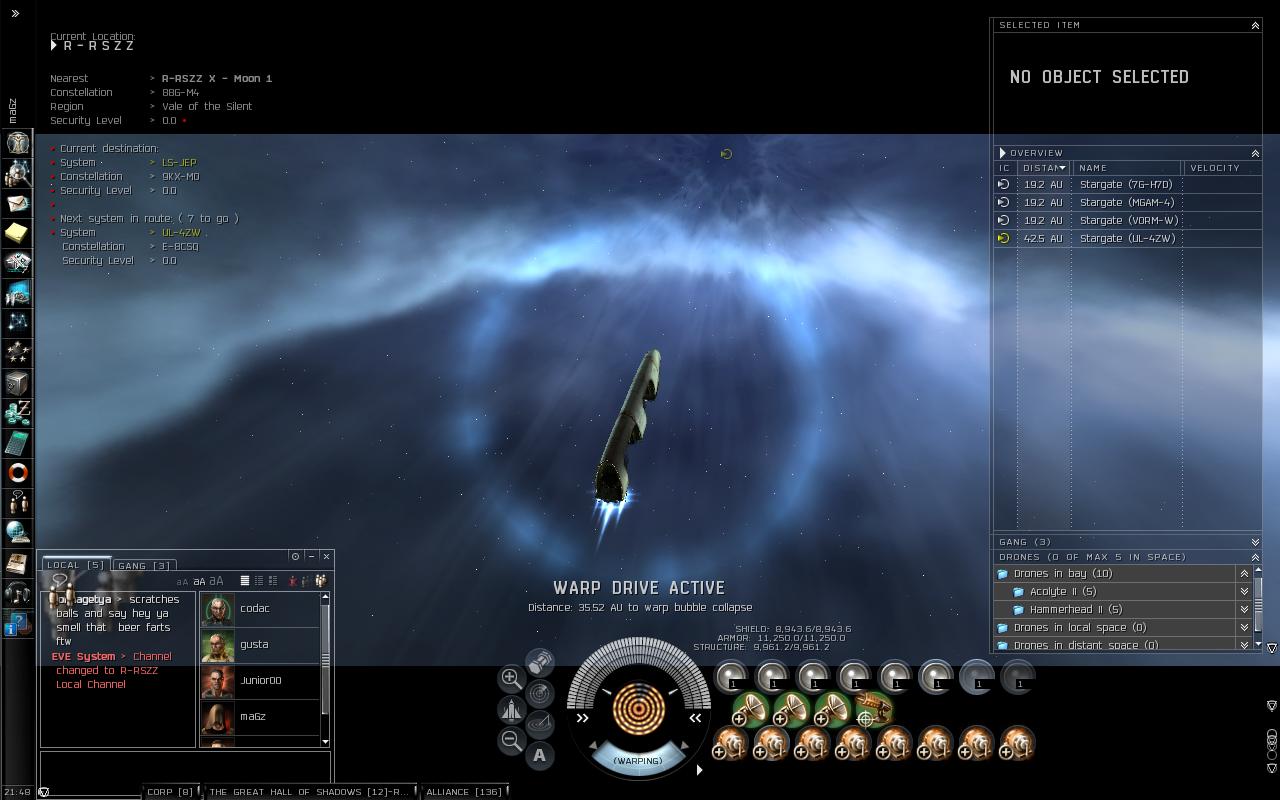Open the Alliance chat tab

pos(464,792)
